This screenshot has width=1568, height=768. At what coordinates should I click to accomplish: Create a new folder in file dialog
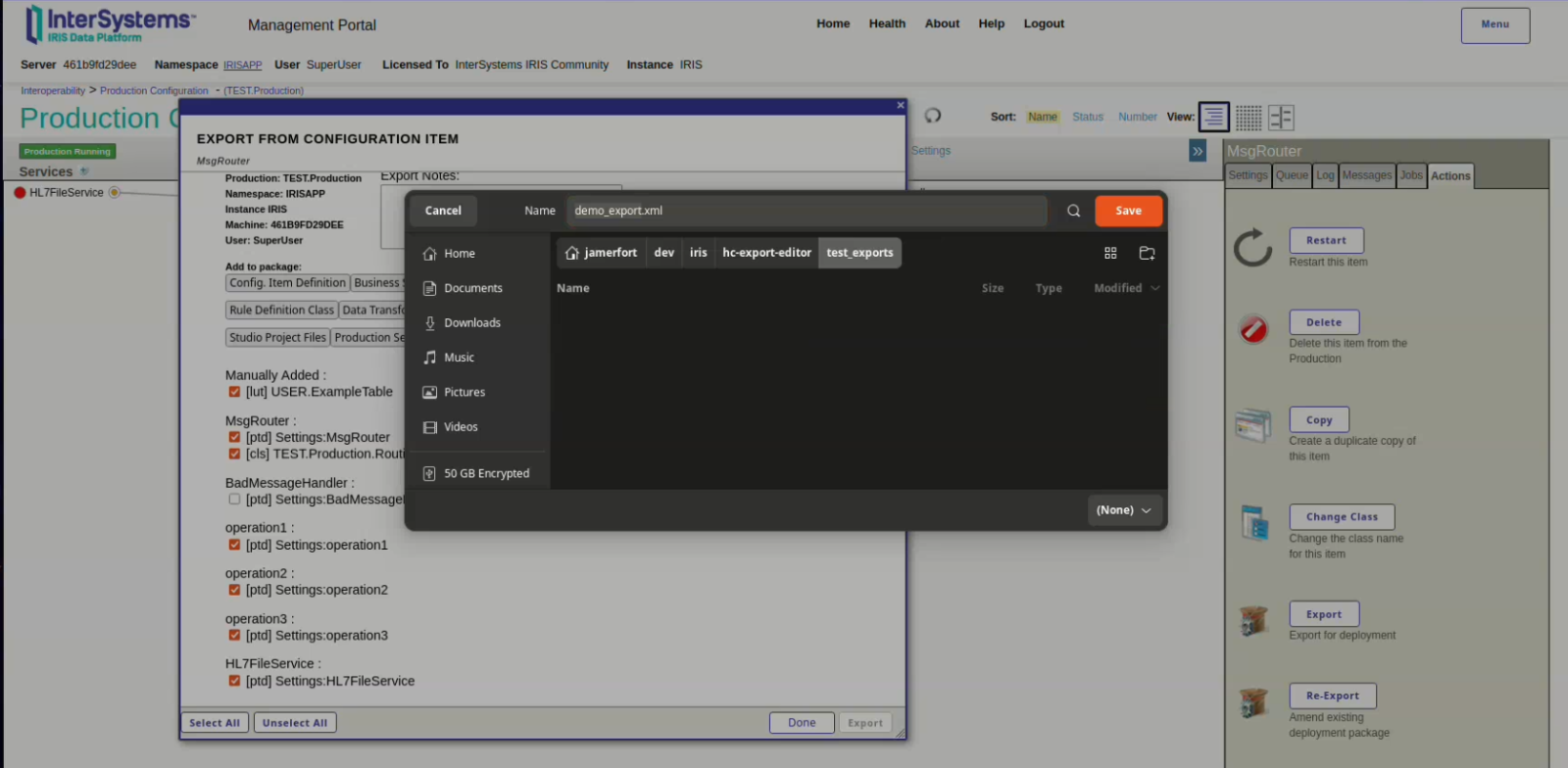pos(1147,253)
